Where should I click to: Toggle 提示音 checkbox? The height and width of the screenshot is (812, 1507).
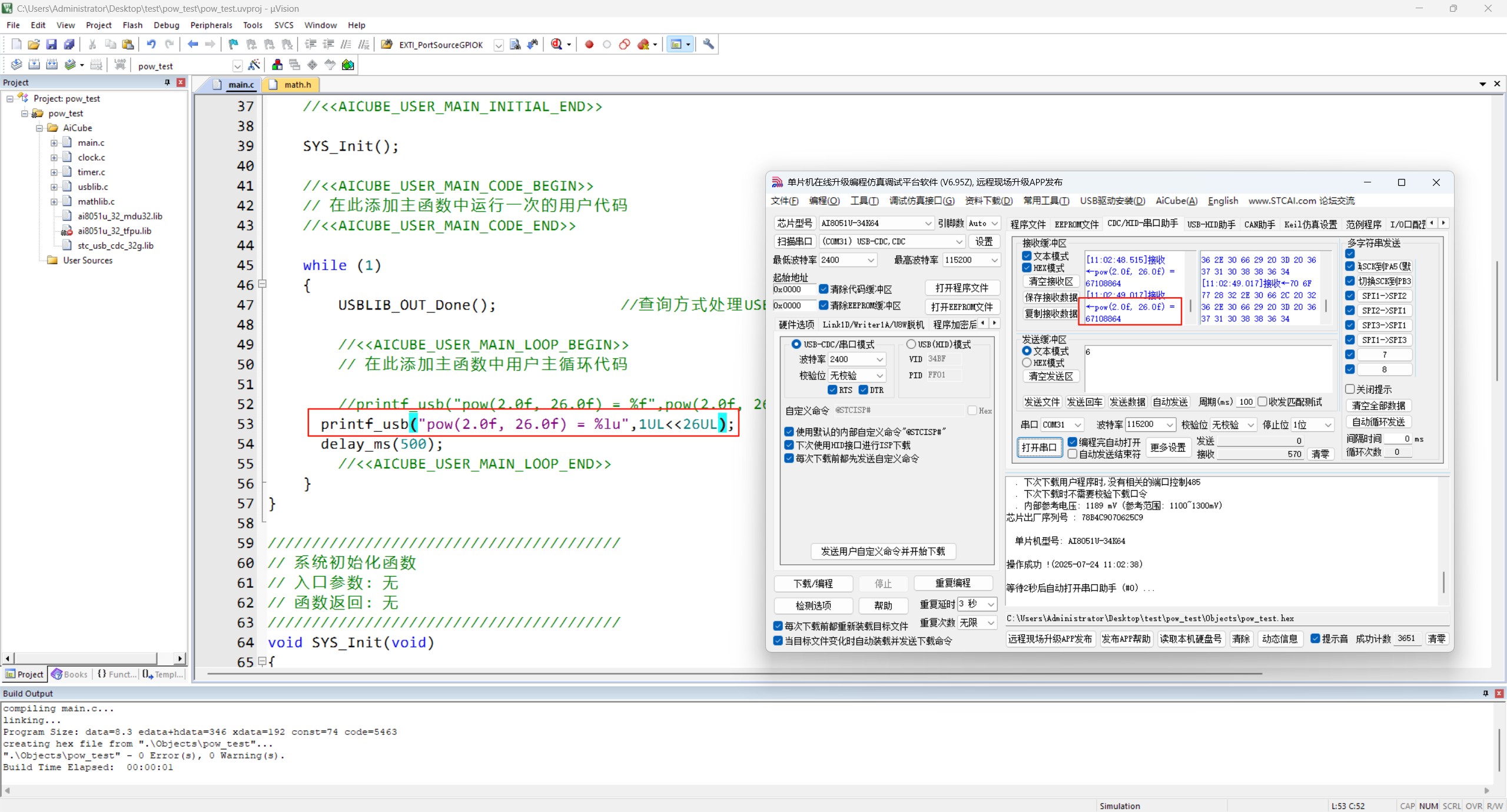click(x=1316, y=638)
